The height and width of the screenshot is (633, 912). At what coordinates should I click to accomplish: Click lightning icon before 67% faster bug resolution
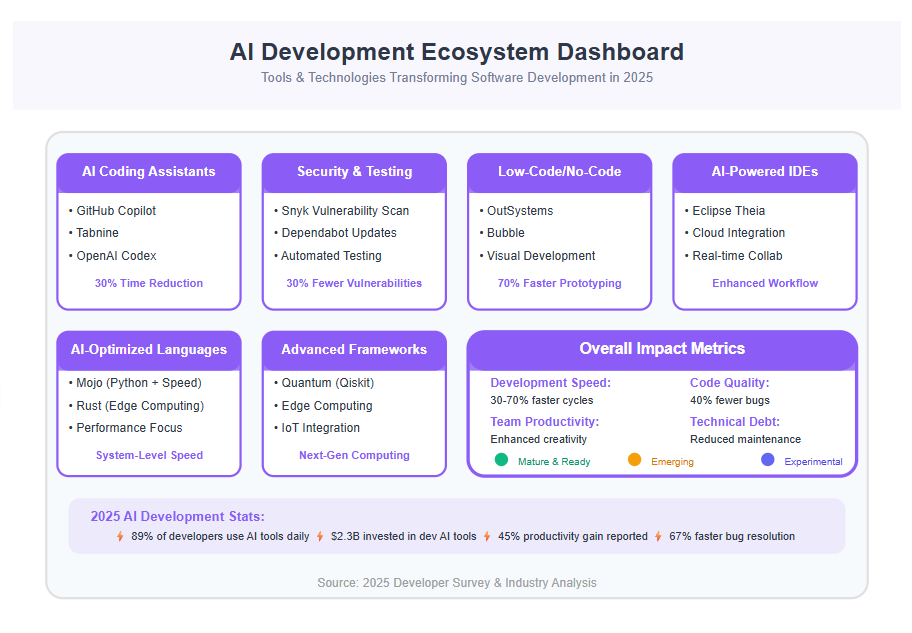(658, 536)
